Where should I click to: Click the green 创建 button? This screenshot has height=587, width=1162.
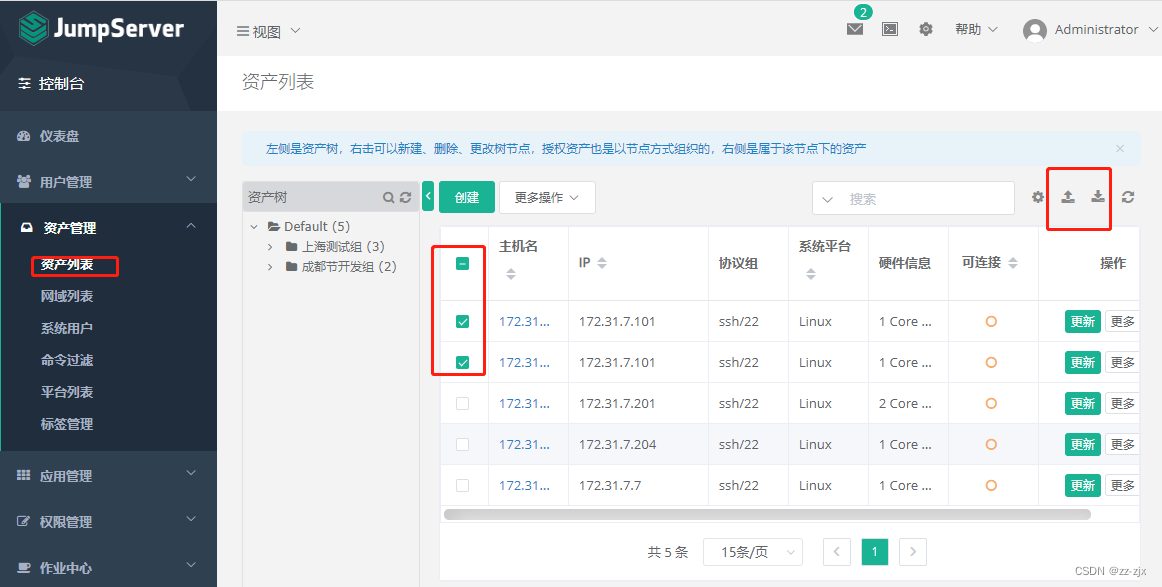[466, 197]
